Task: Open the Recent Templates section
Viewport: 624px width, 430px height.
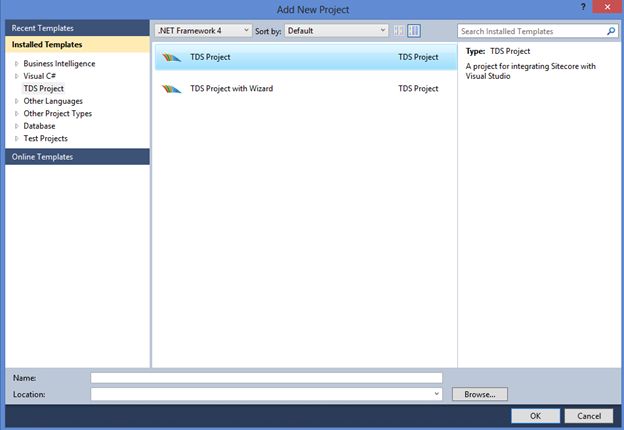Action: click(x=78, y=28)
